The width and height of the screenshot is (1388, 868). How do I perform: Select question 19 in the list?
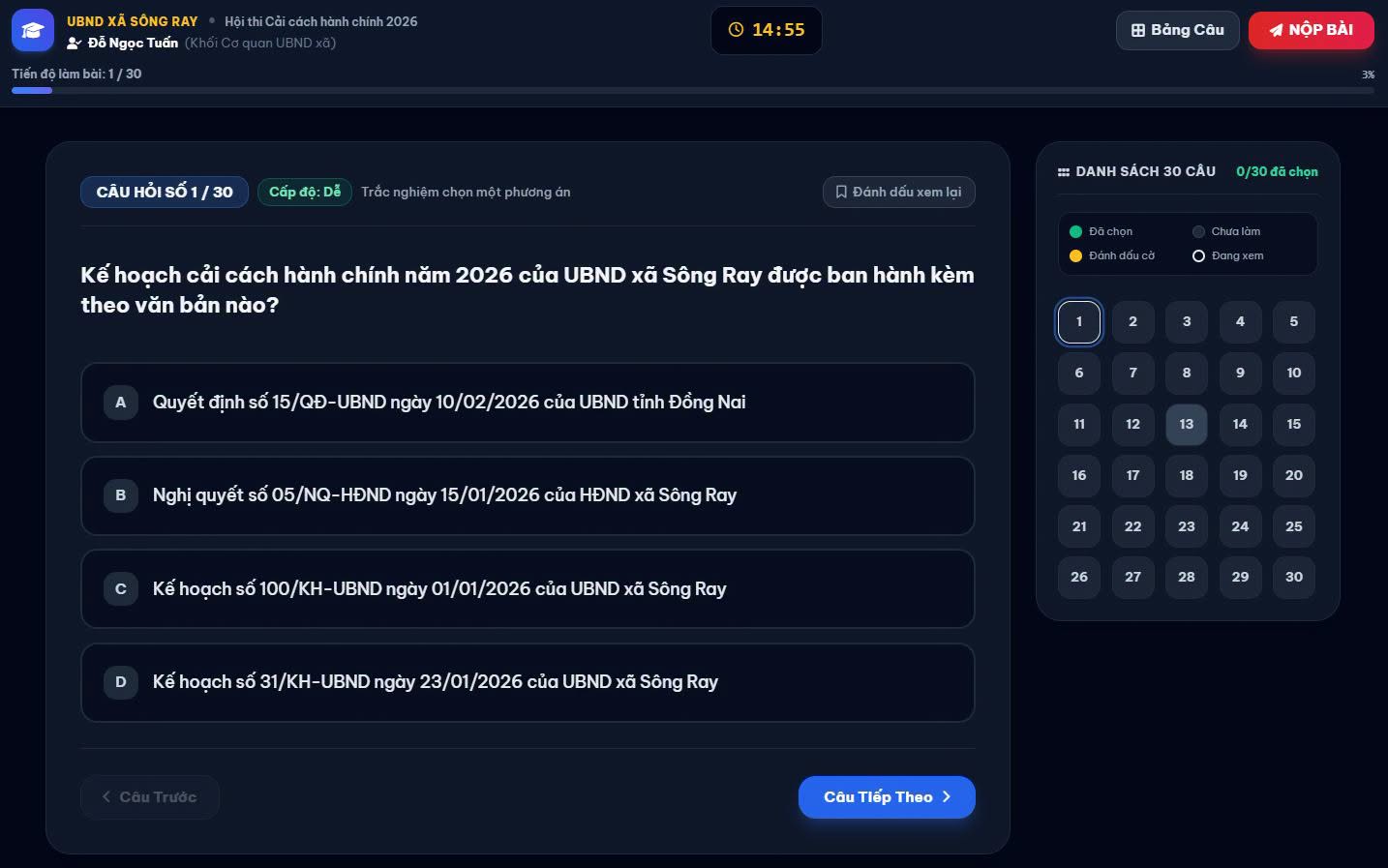tap(1240, 476)
